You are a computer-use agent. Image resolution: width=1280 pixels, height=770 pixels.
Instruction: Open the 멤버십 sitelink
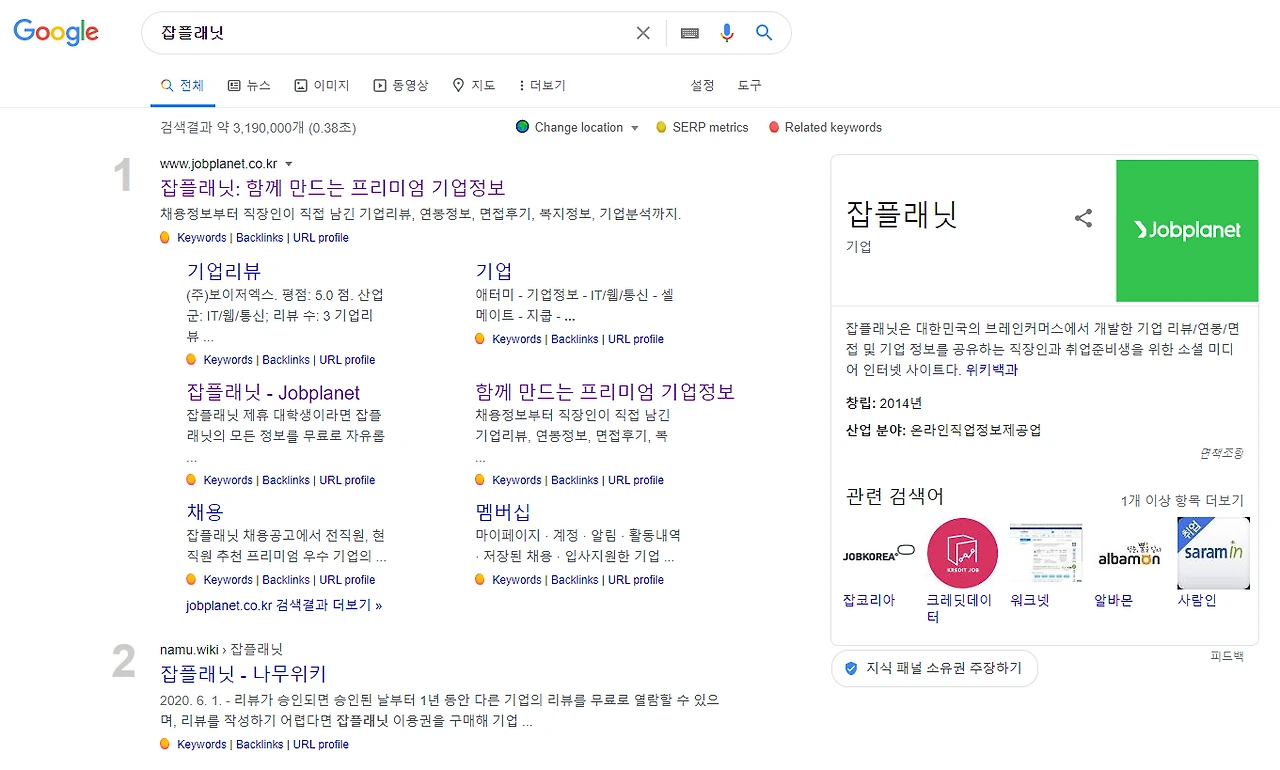[503, 512]
